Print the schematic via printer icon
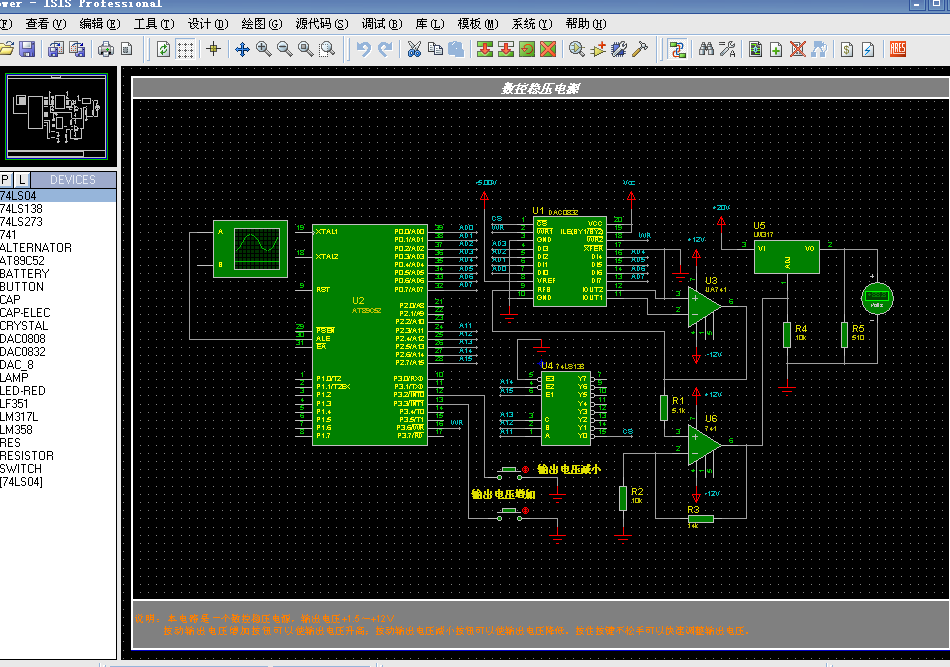The width and height of the screenshot is (950, 667). click(x=106, y=49)
